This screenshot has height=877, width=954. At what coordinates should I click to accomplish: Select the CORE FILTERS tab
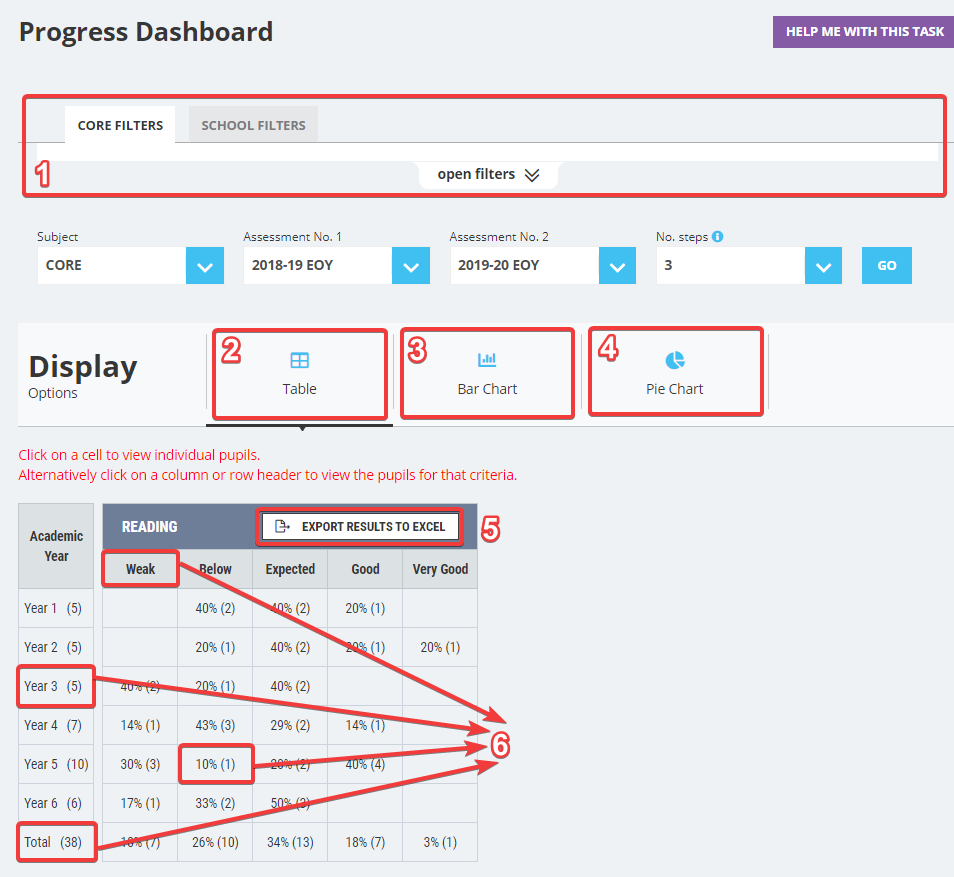[x=120, y=125]
